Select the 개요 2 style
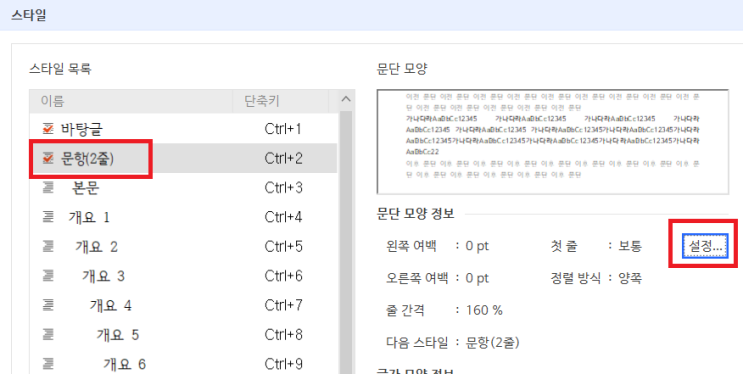The width and height of the screenshot is (743, 374). point(183,246)
